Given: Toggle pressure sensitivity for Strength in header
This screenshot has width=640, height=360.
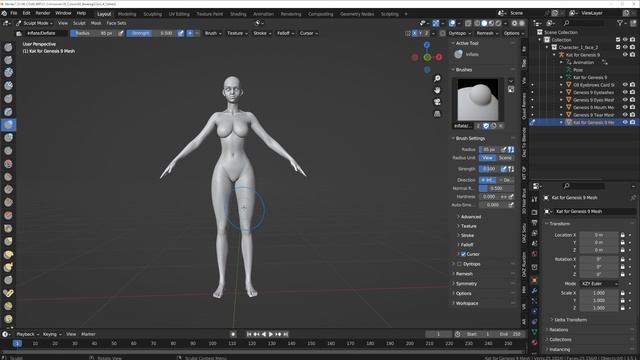Looking at the screenshot, I should click(181, 33).
